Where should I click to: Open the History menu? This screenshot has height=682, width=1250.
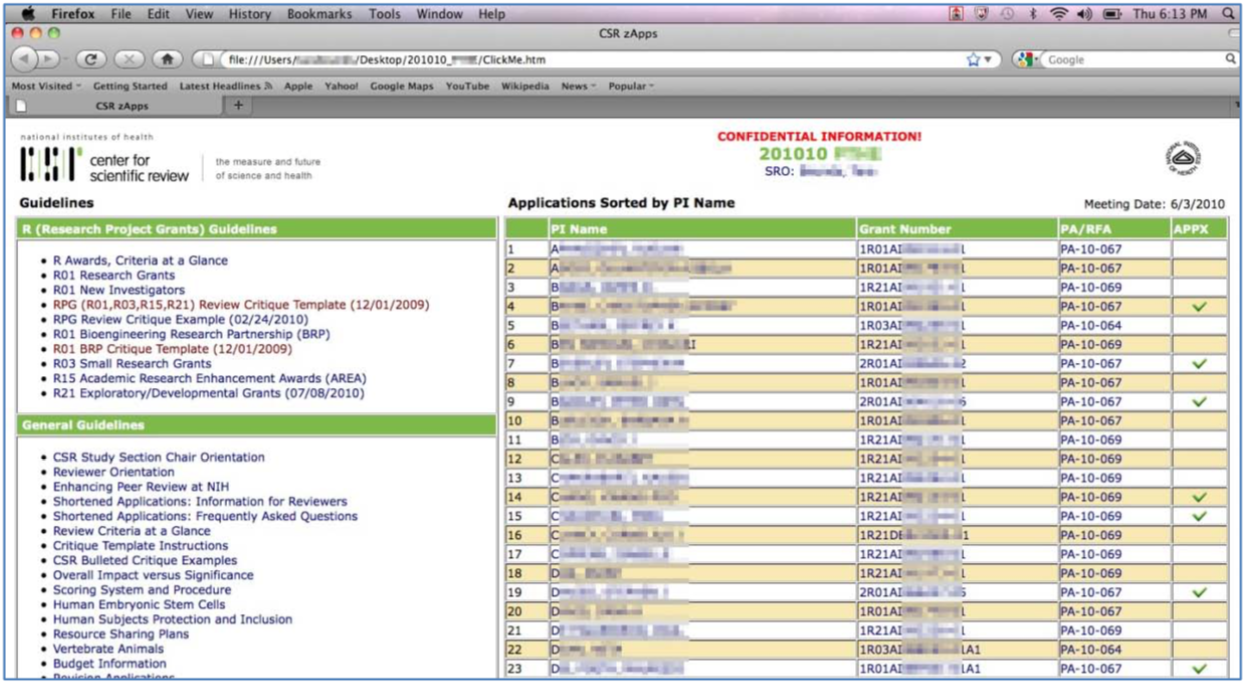tap(249, 14)
